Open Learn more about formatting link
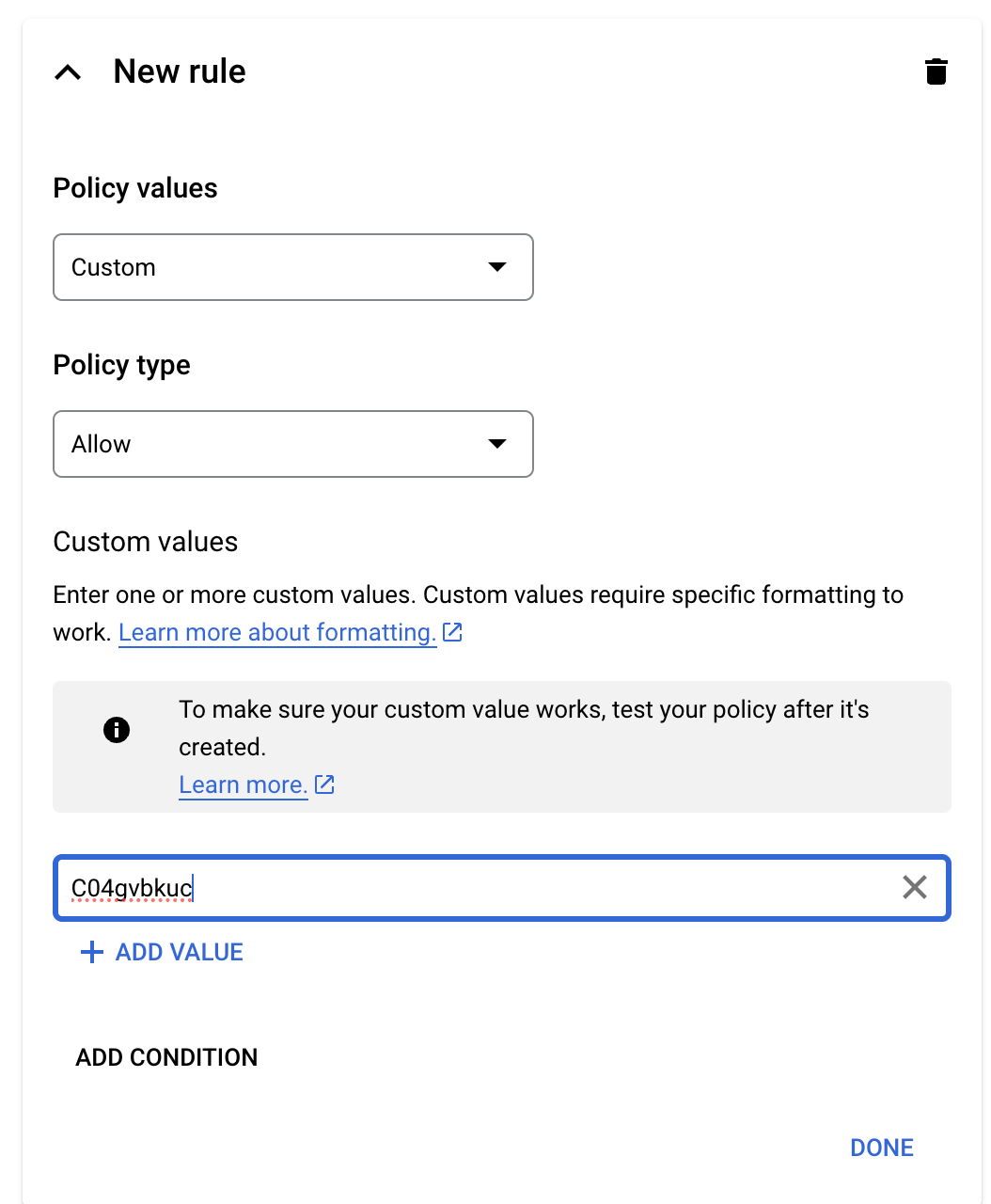This screenshot has width=991, height=1204. pyautogui.click(x=277, y=632)
